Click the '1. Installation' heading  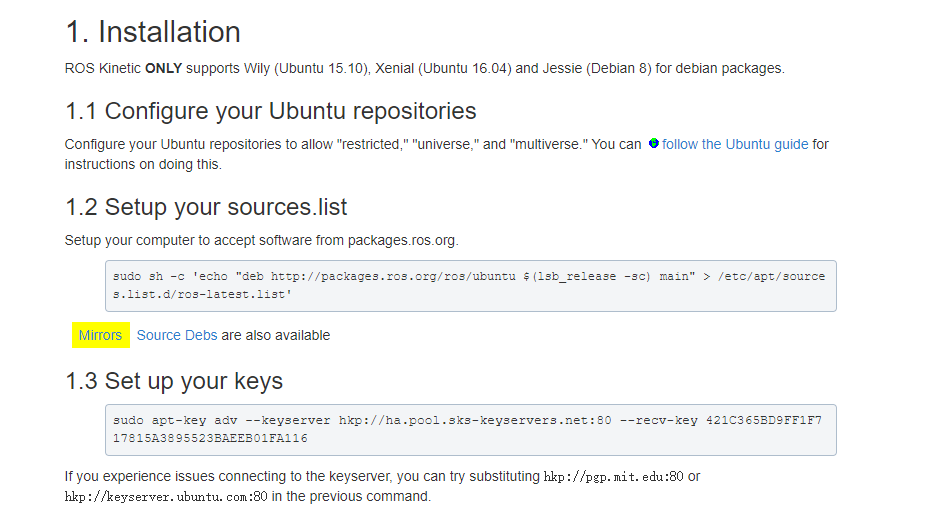pyautogui.click(x=153, y=31)
